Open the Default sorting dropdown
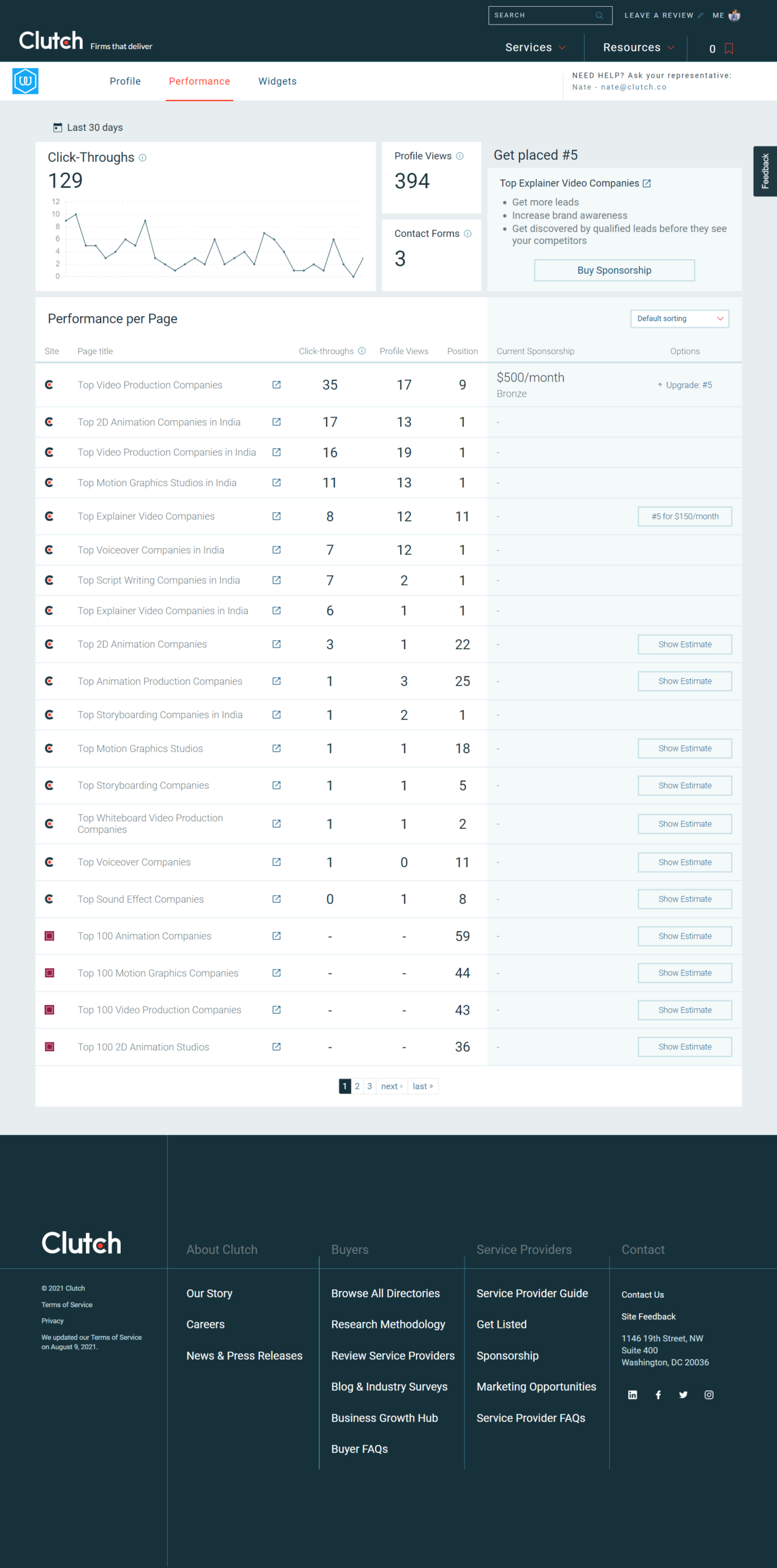The height and width of the screenshot is (1568, 777). 680,318
